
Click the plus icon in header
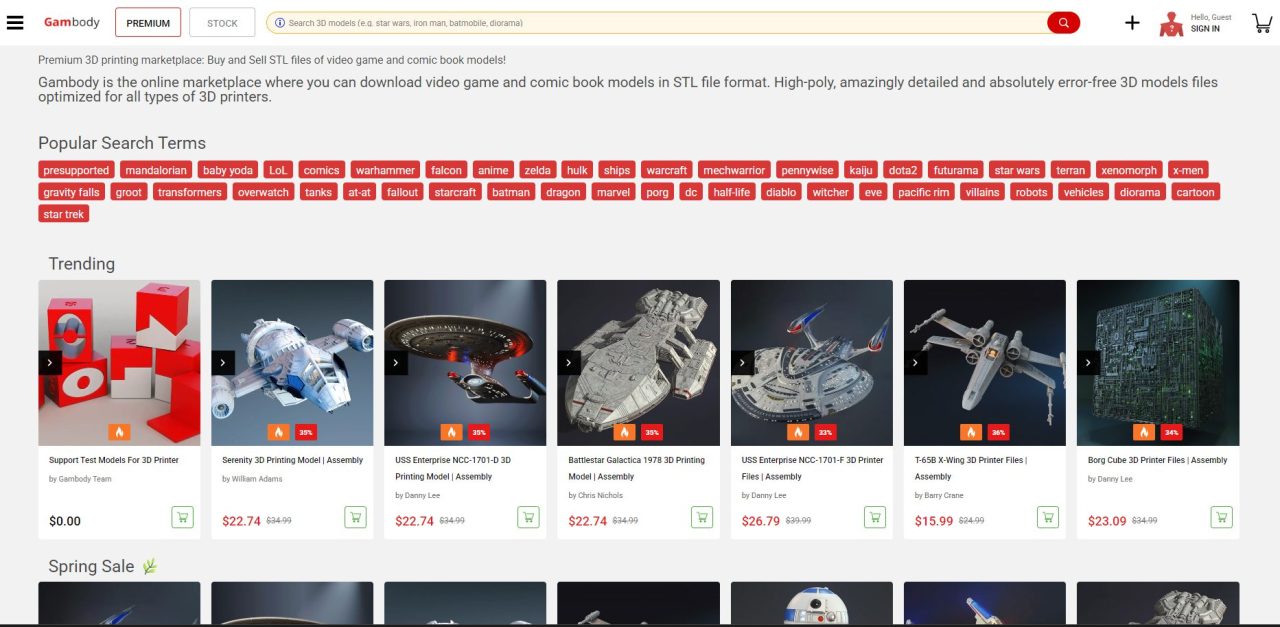[1132, 22]
